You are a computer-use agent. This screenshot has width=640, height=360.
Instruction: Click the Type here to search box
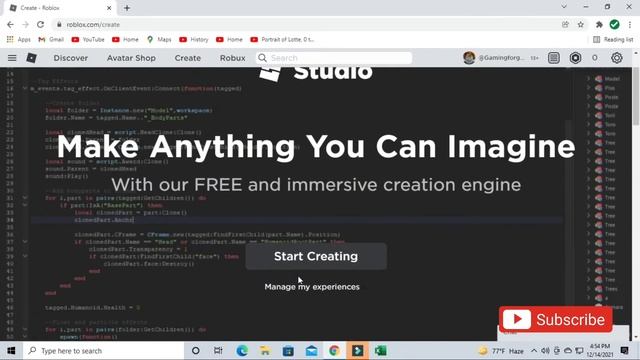(103, 351)
